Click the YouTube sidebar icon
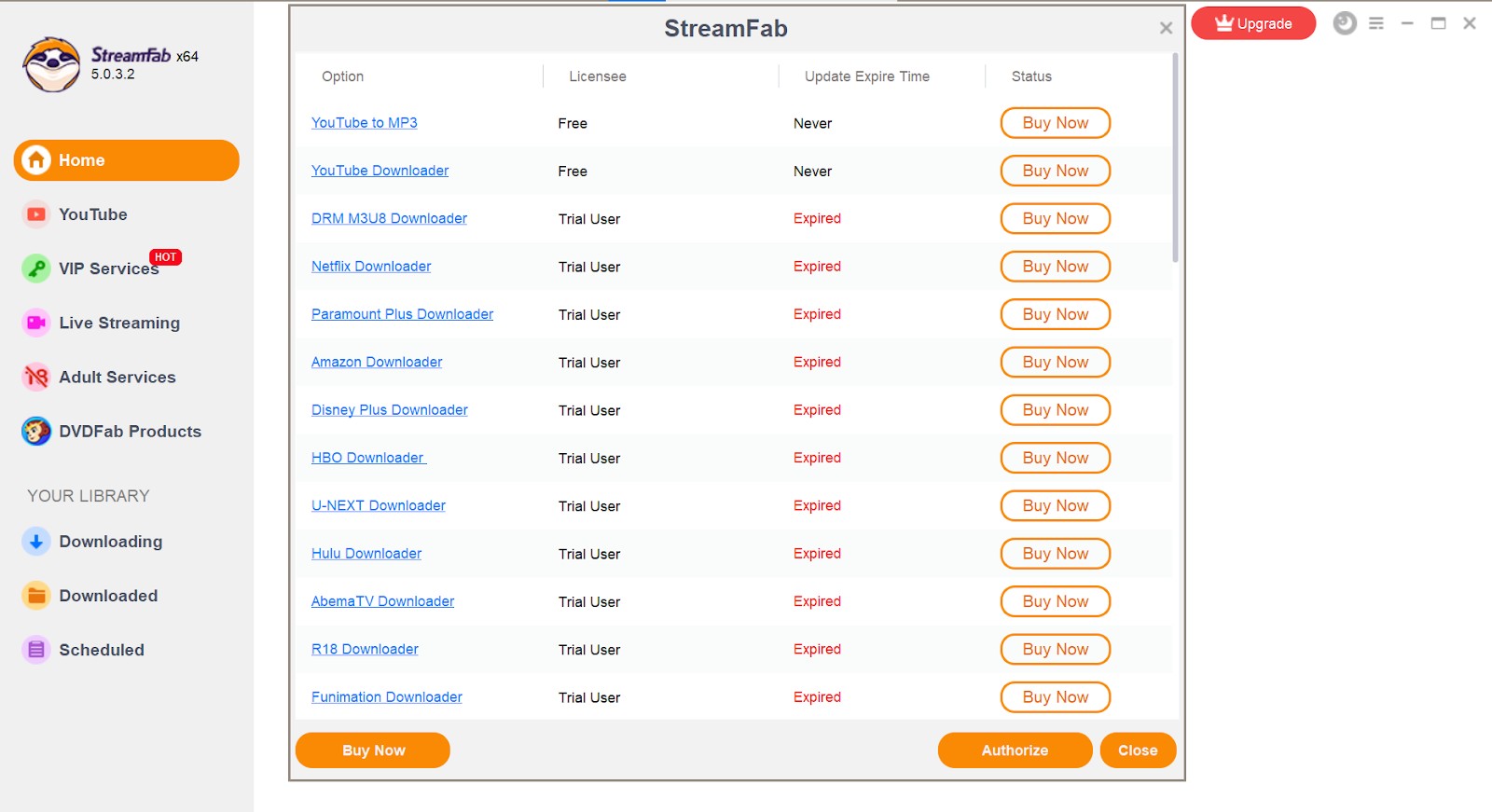1492x812 pixels. pos(36,214)
